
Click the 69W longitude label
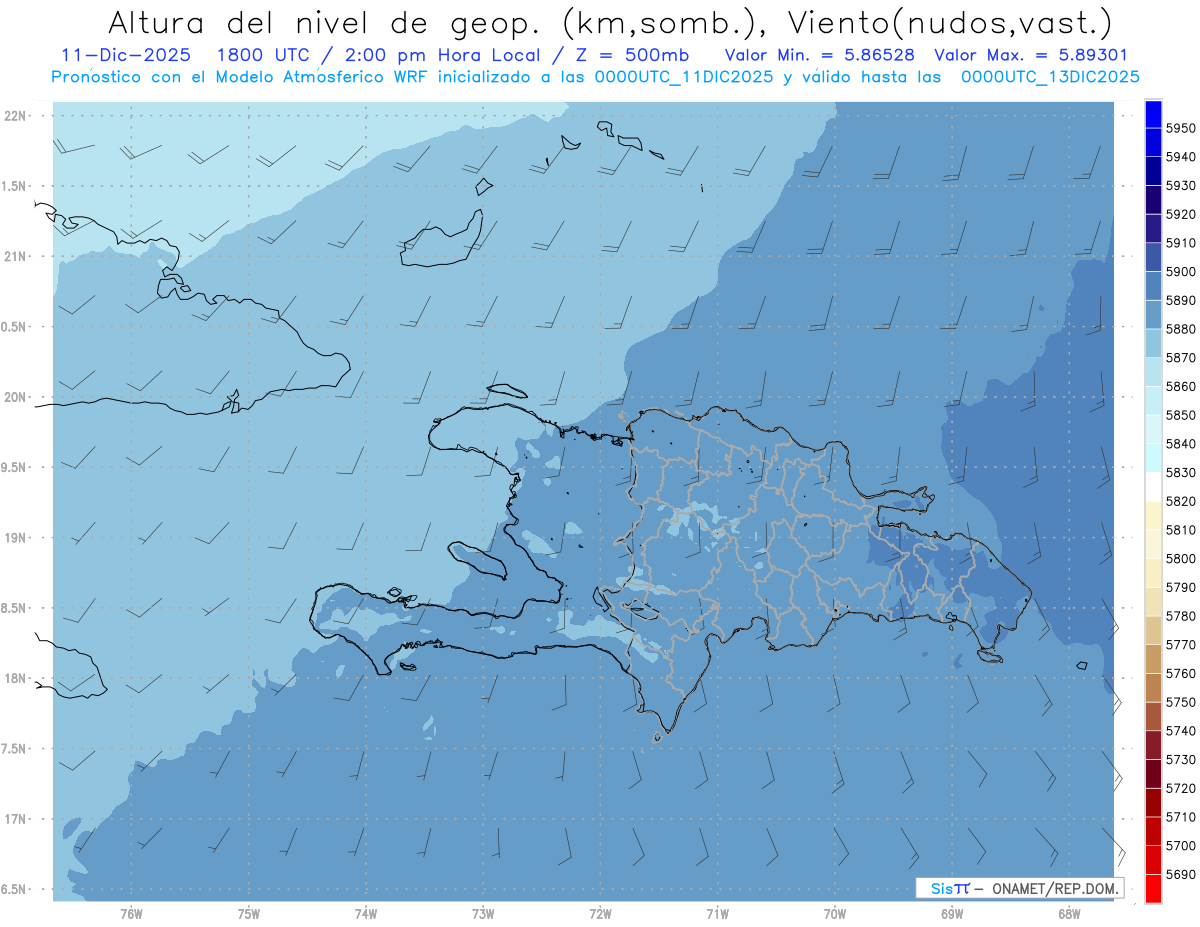coord(952,914)
